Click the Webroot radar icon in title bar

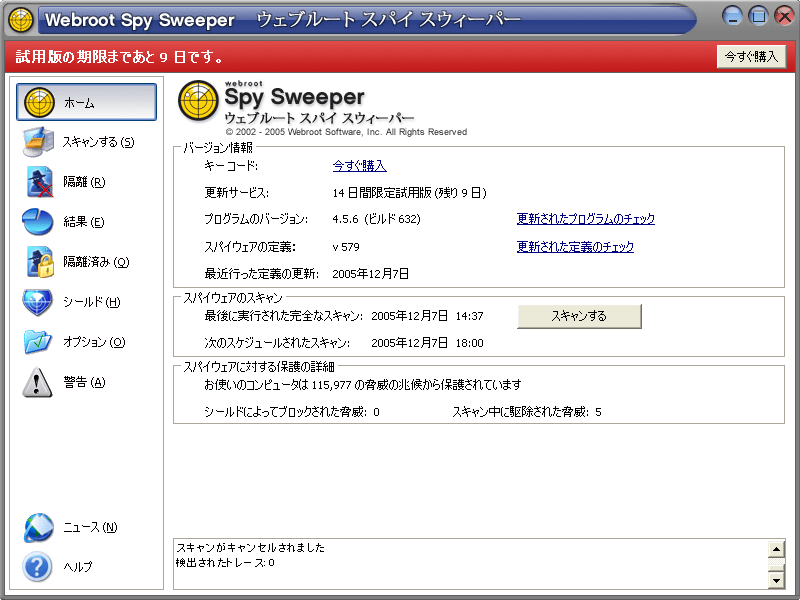[21, 20]
